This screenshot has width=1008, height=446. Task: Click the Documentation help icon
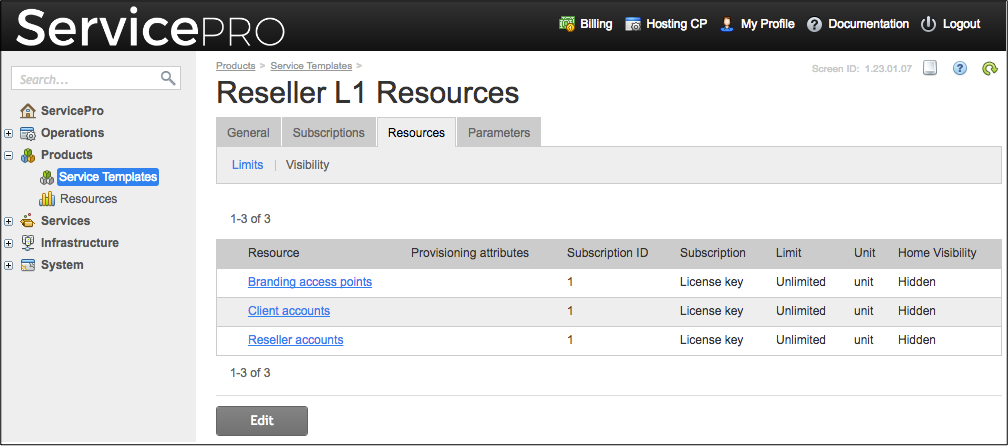pos(814,24)
